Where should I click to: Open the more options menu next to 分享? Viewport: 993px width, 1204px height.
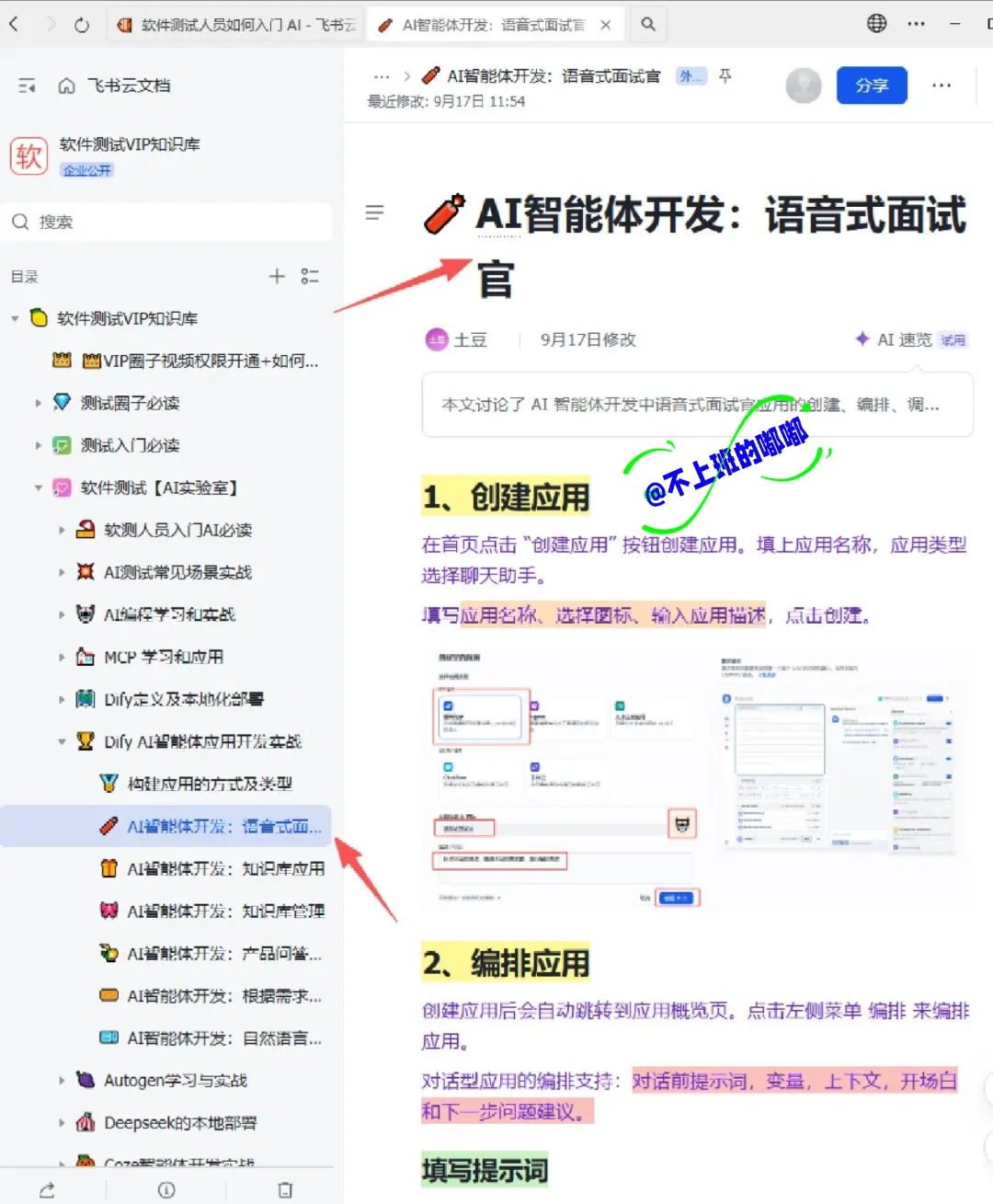941,85
